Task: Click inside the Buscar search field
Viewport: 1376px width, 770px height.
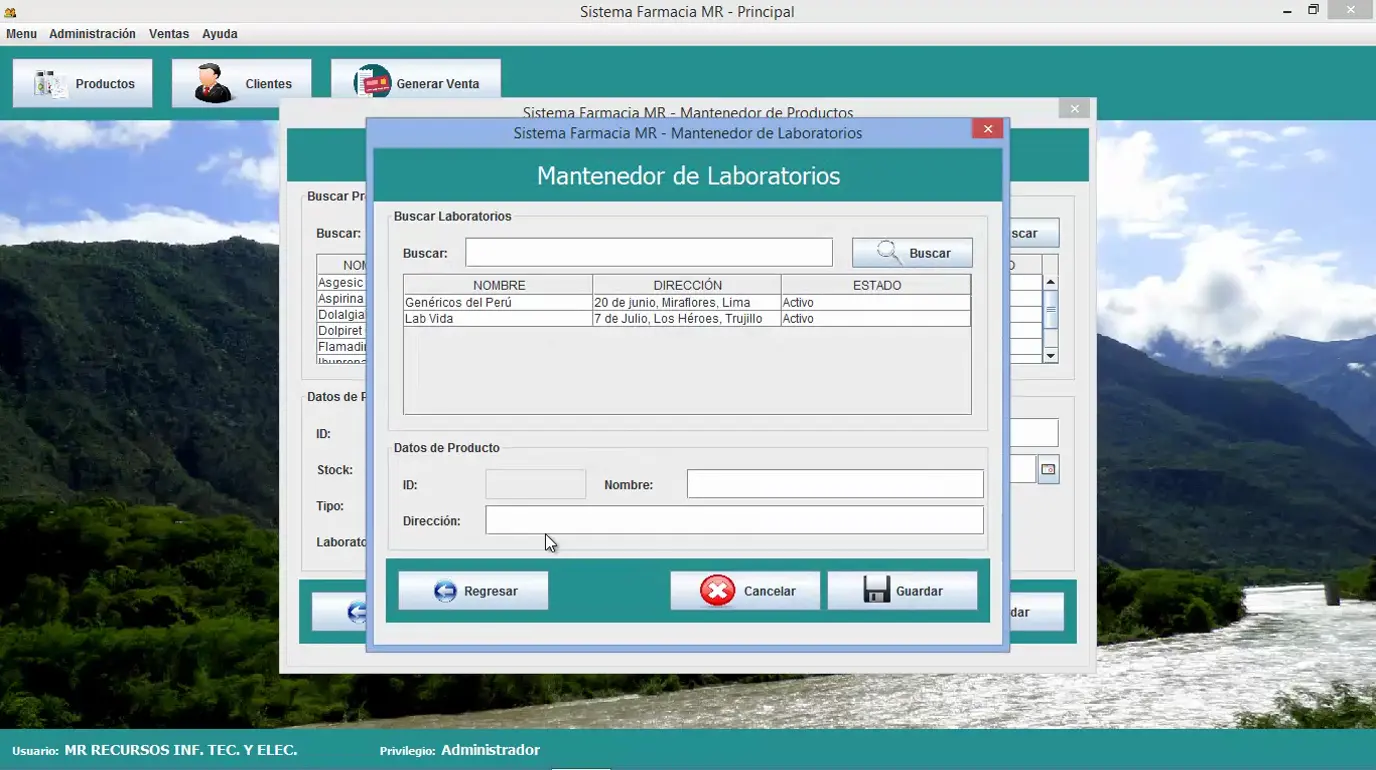Action: [x=648, y=251]
